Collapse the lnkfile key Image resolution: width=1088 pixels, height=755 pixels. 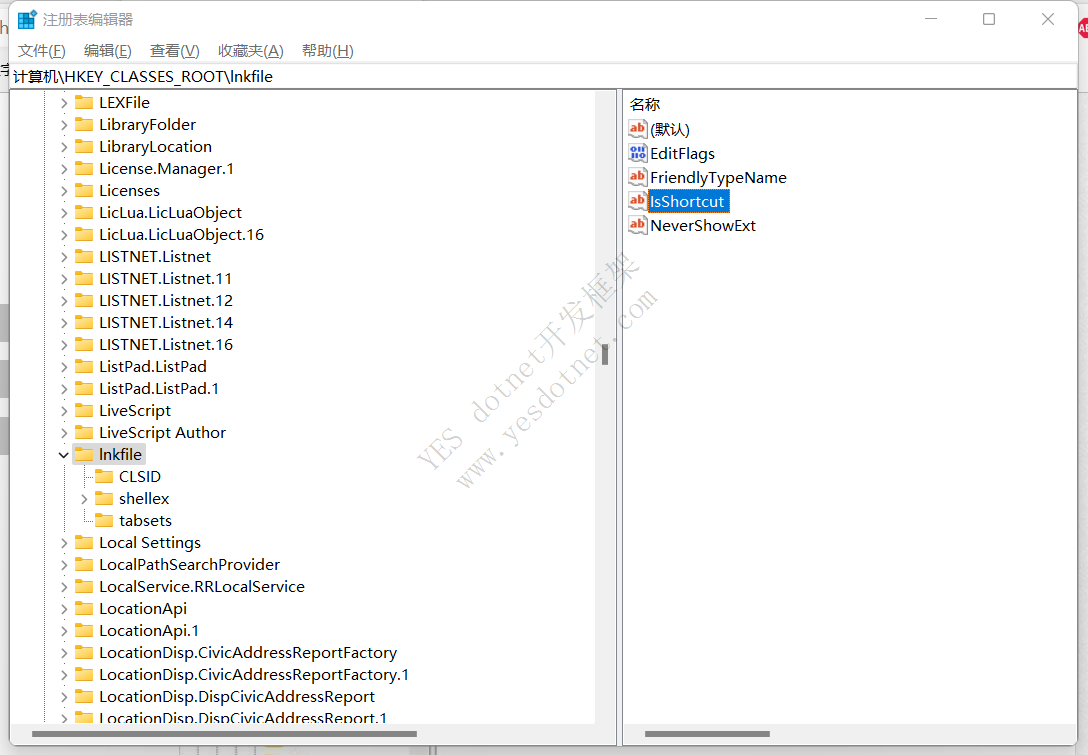[x=64, y=455]
